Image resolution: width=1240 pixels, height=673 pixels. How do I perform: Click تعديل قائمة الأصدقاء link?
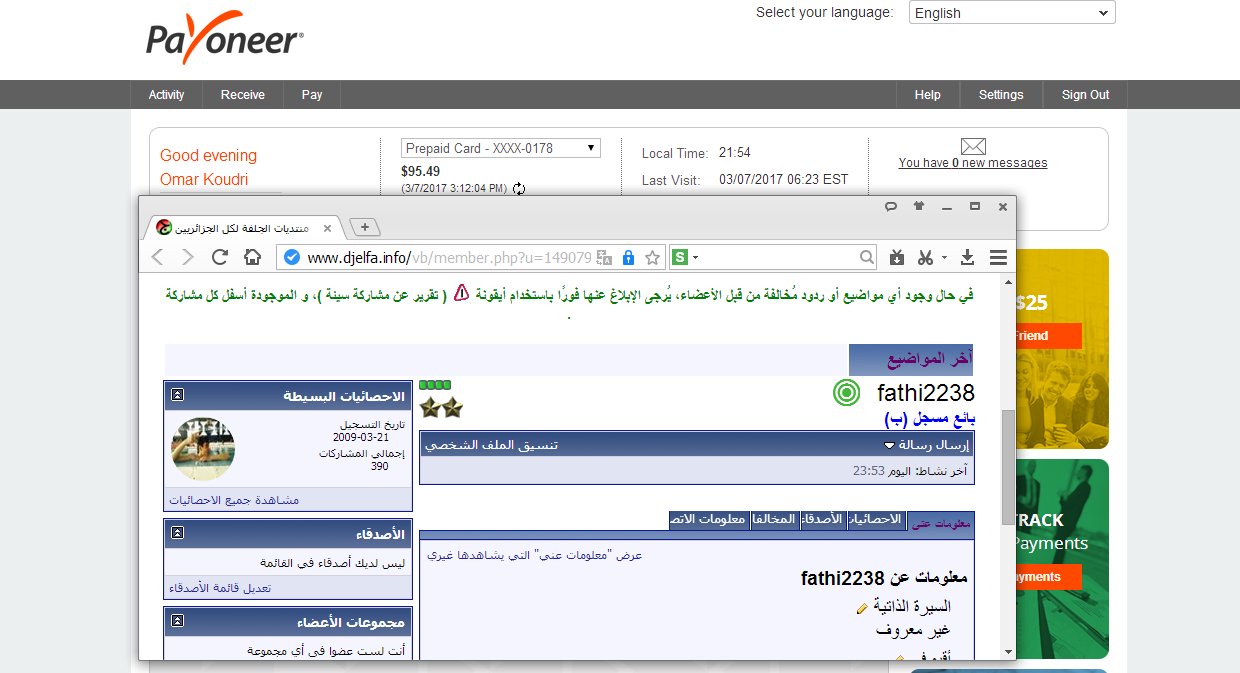[x=220, y=588]
